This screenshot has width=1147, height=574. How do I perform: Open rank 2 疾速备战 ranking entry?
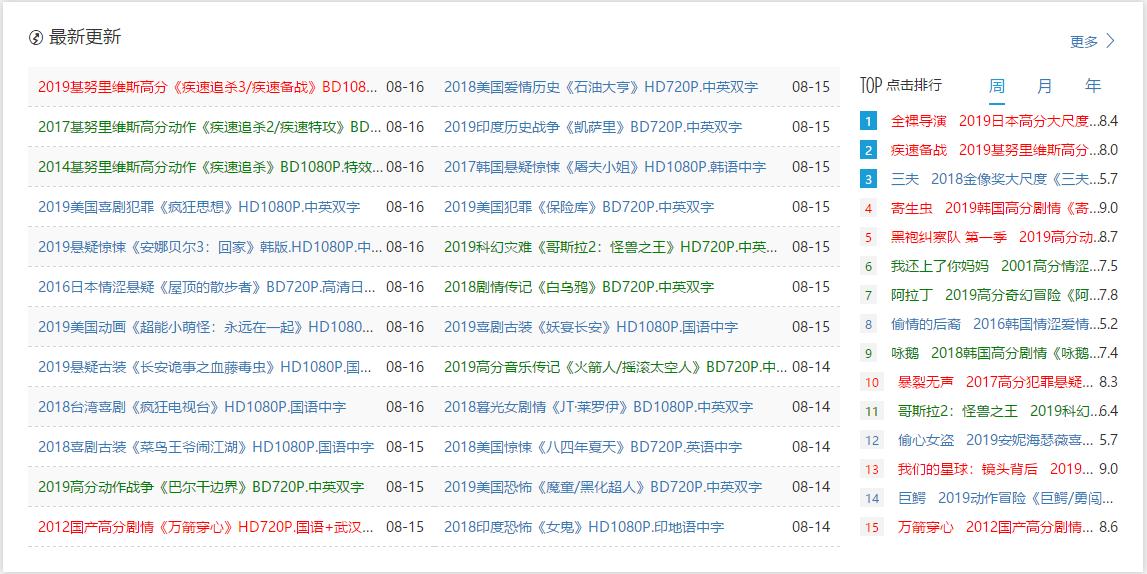click(x=995, y=151)
